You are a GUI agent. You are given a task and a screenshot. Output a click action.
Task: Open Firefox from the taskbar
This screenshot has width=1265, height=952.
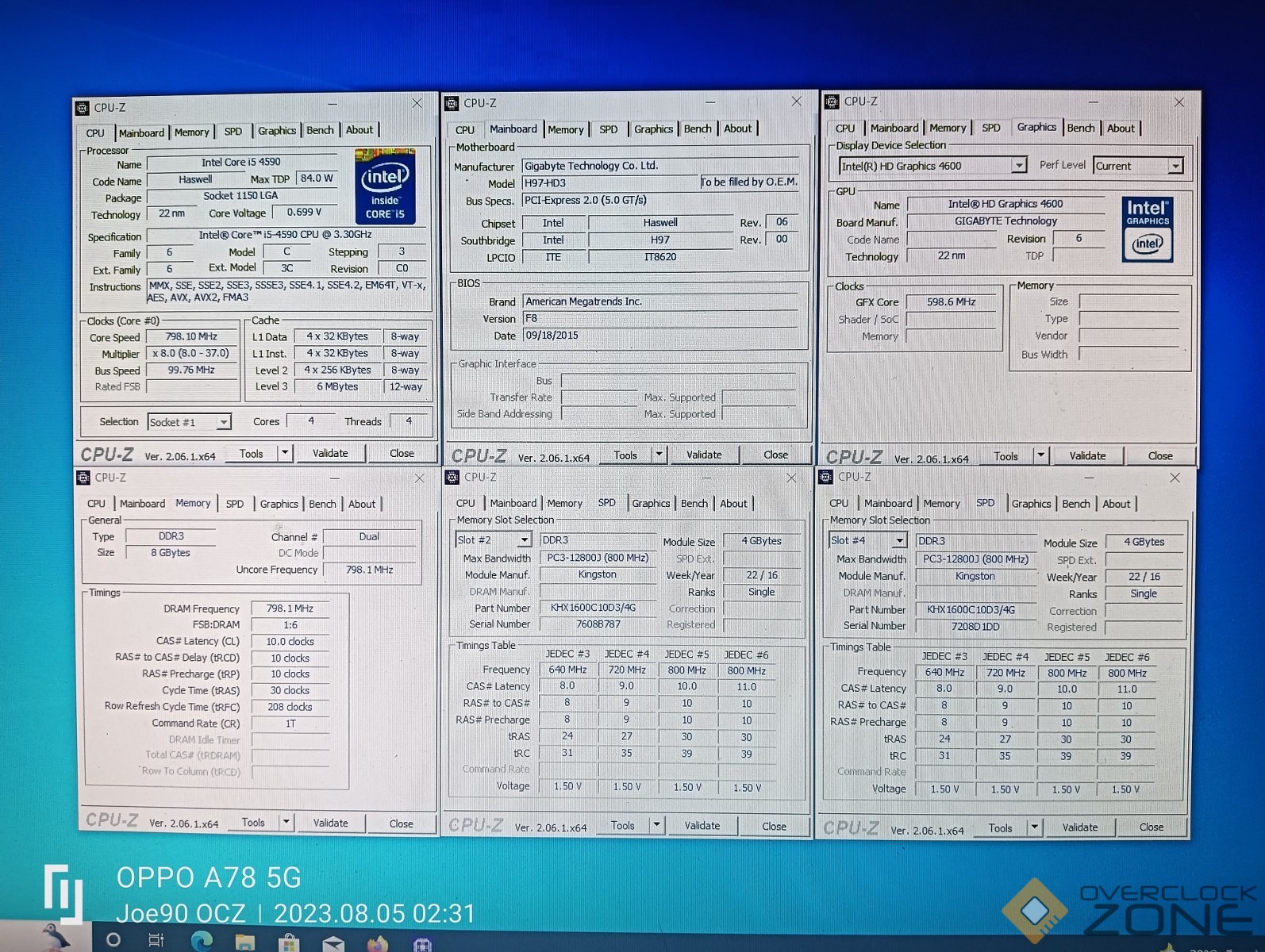point(377,942)
